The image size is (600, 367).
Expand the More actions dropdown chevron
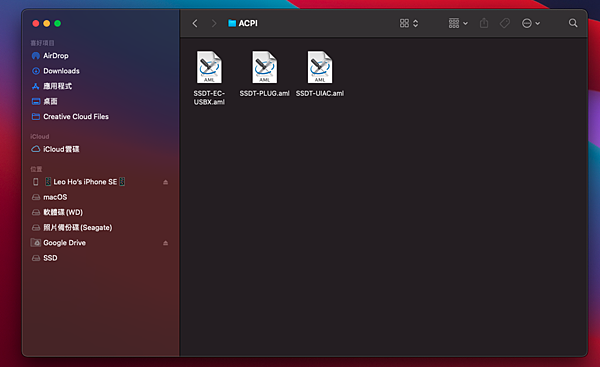pyautogui.click(x=538, y=23)
